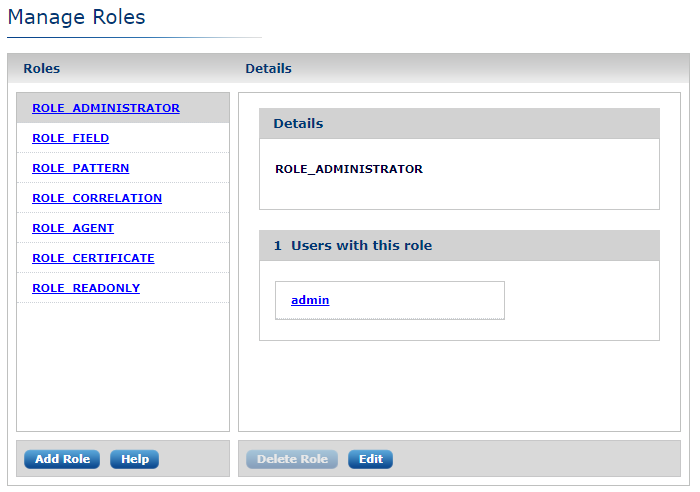Viewport: 700px width, 492px height.
Task: Click the inner Details box heading above the role name
Action: click(298, 124)
